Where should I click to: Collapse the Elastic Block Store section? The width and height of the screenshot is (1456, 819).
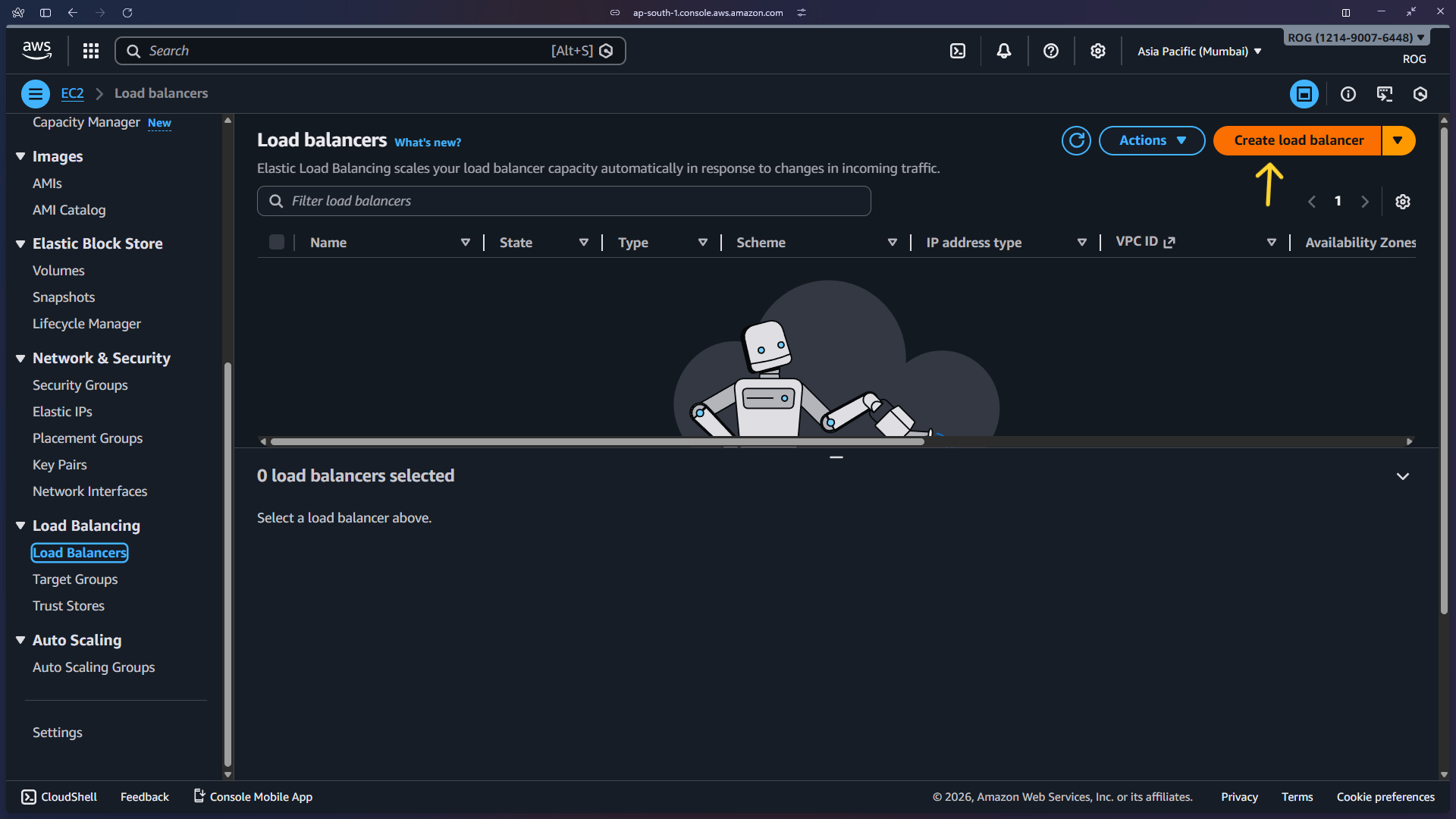click(20, 243)
